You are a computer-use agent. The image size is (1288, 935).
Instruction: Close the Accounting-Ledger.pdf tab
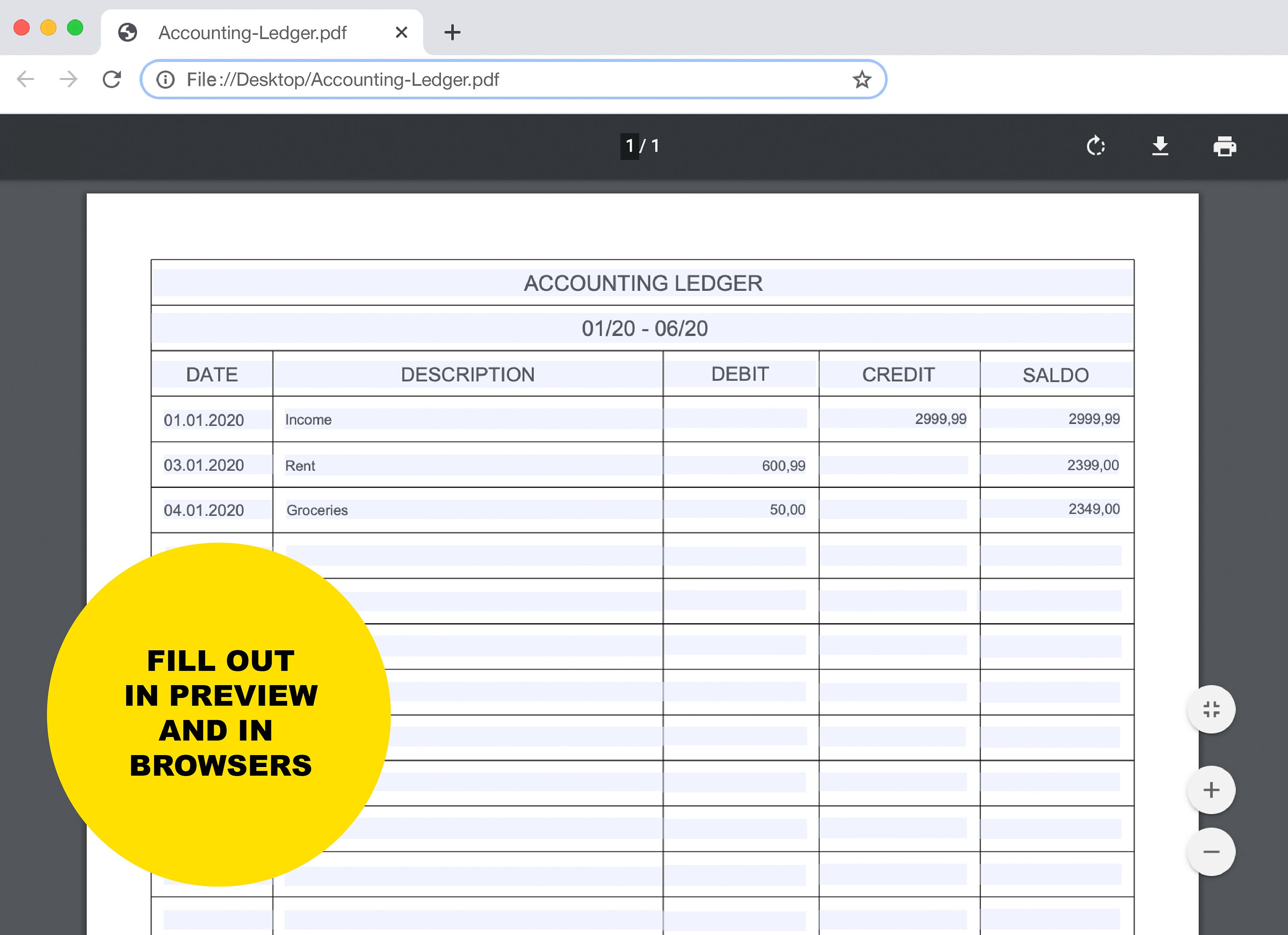pos(401,32)
